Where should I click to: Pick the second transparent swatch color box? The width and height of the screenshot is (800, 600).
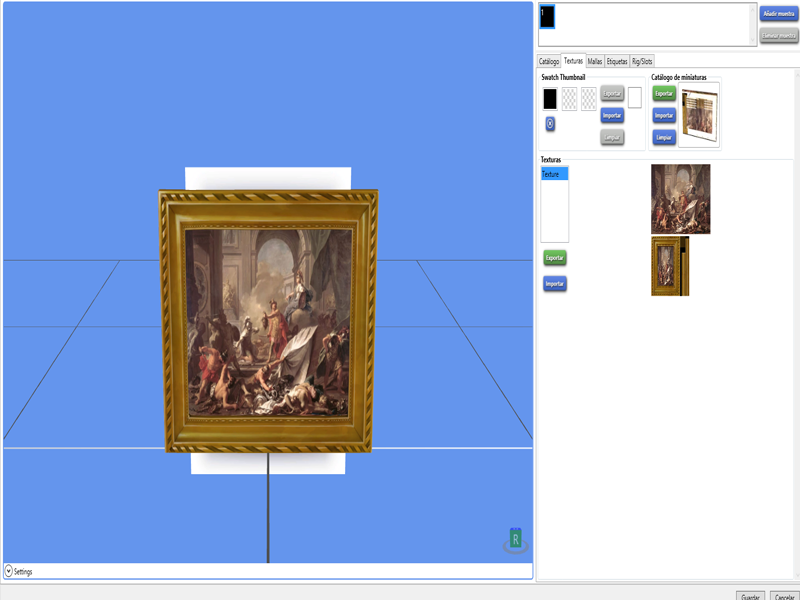coord(569,98)
